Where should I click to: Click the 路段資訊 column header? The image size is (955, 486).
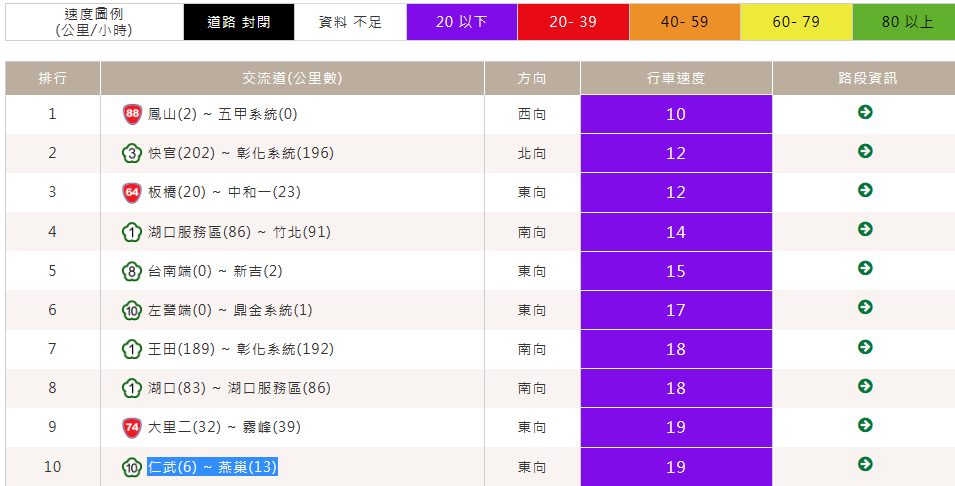pos(864,78)
